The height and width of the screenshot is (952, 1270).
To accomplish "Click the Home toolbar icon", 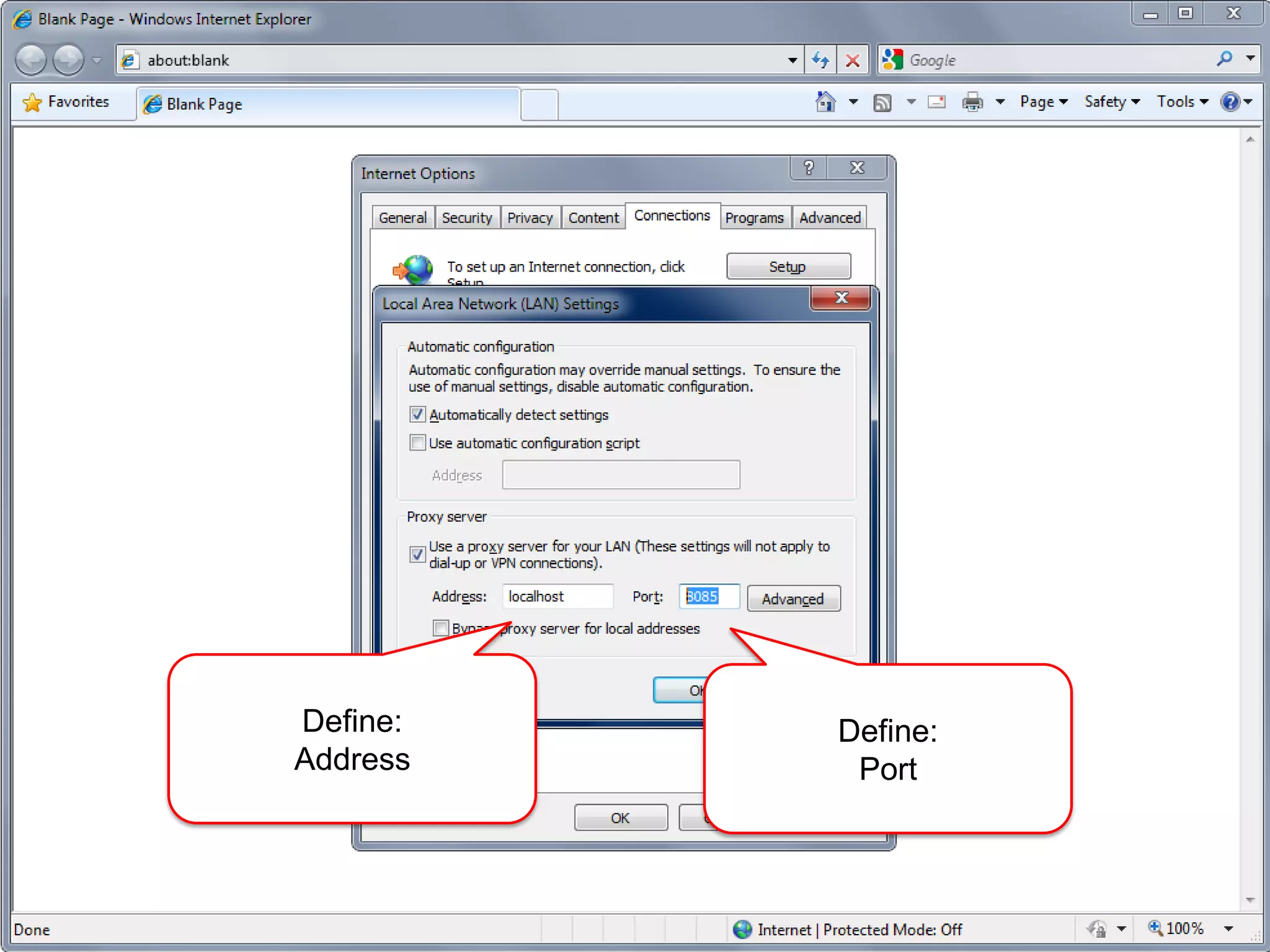I will [x=825, y=102].
